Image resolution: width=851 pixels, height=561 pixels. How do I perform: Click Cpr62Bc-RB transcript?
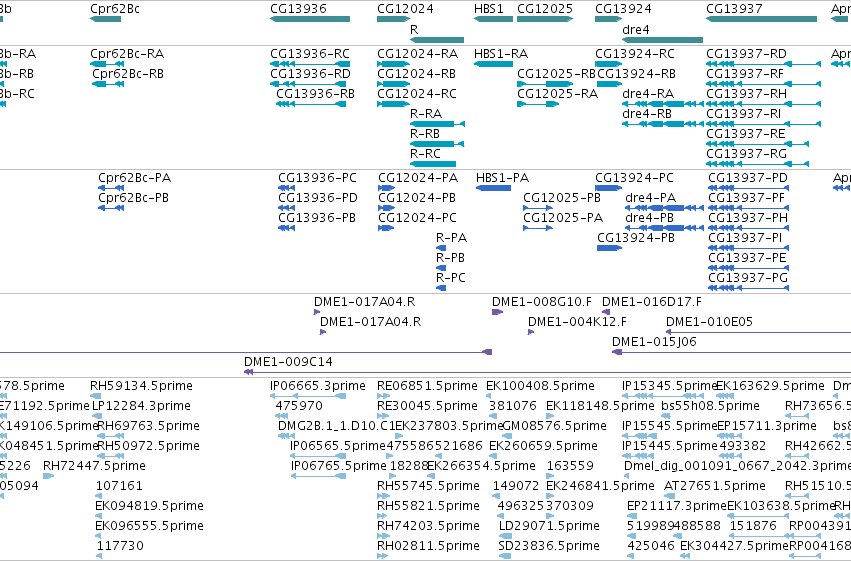pos(108,84)
